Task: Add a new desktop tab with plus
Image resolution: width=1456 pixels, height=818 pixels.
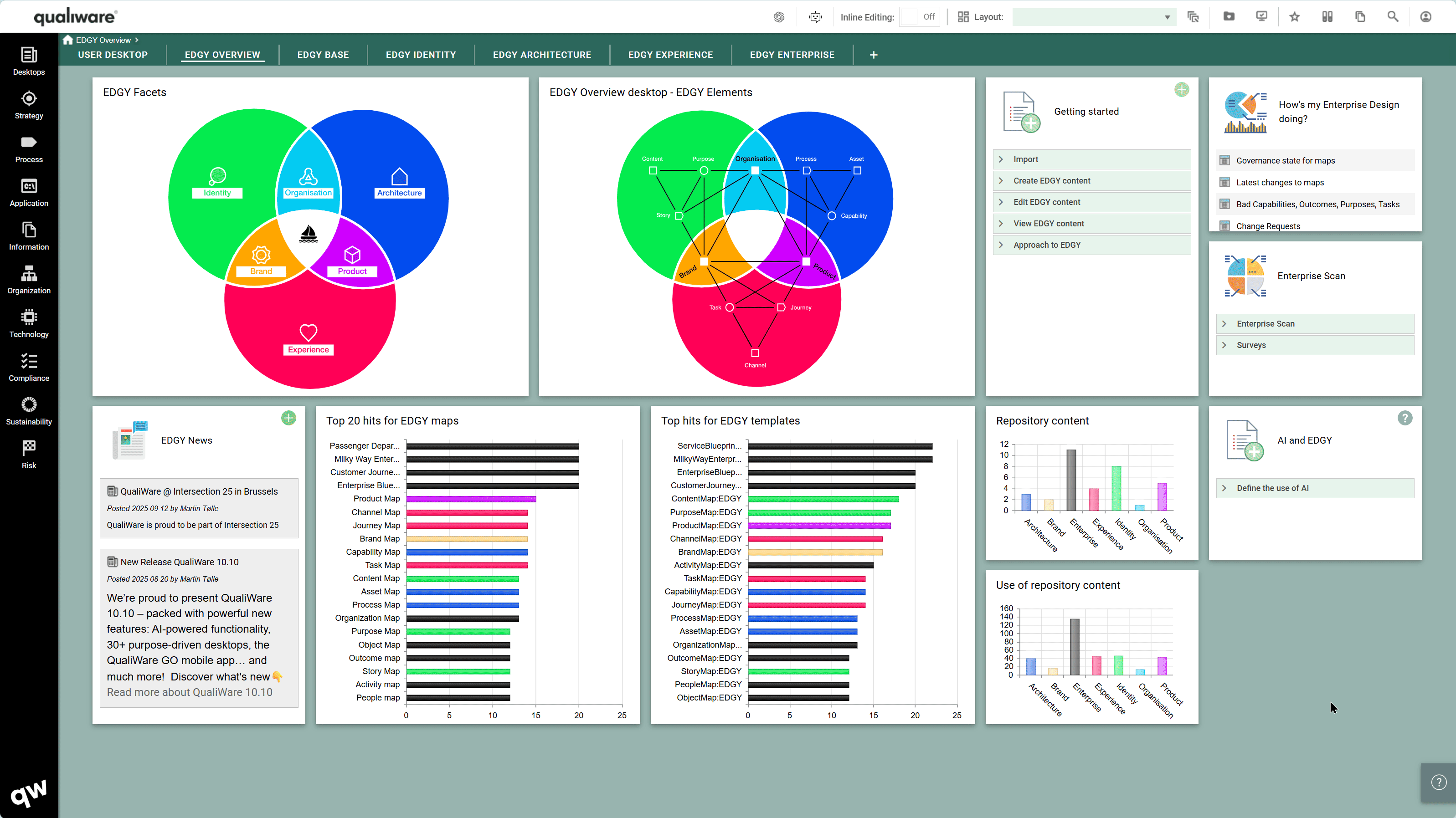Action: click(873, 55)
